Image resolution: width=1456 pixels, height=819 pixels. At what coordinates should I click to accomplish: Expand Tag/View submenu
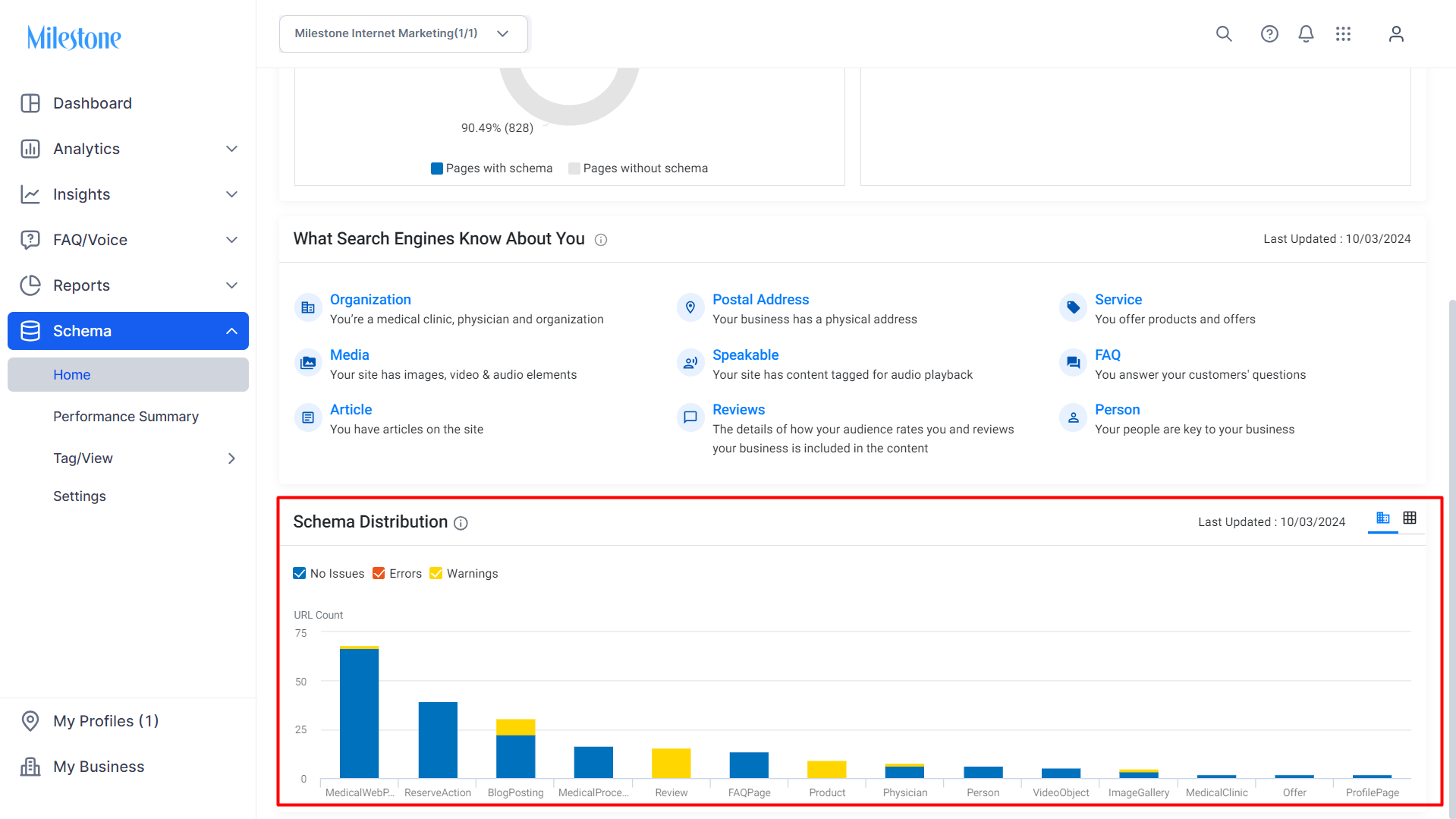(128, 458)
